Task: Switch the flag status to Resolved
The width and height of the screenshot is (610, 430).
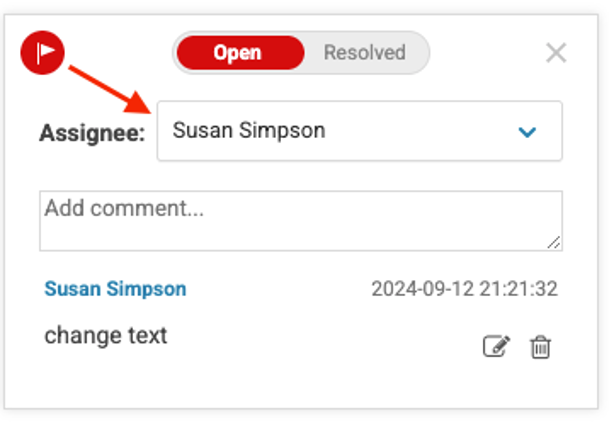Action: click(364, 53)
